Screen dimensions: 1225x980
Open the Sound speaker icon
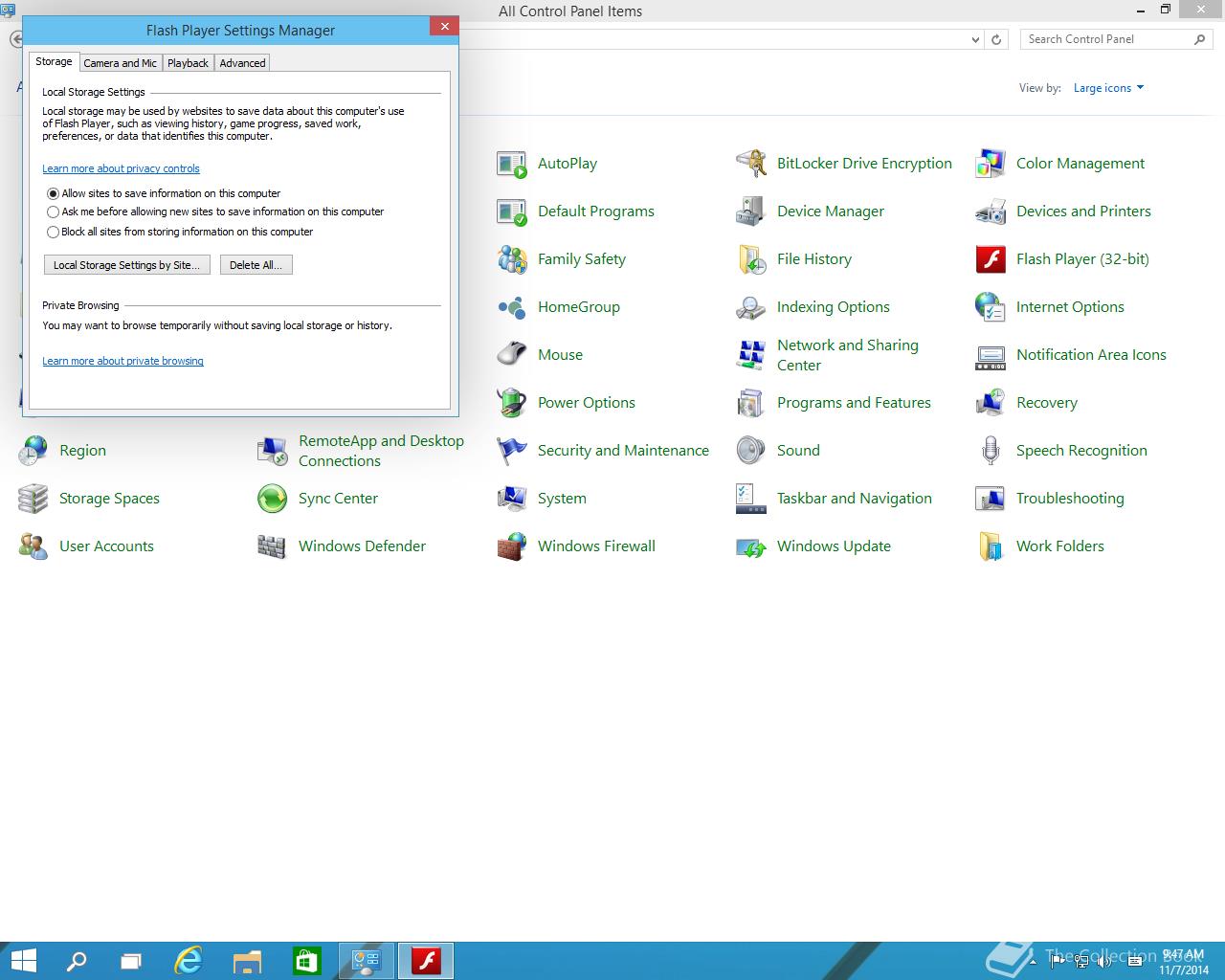[x=751, y=451]
